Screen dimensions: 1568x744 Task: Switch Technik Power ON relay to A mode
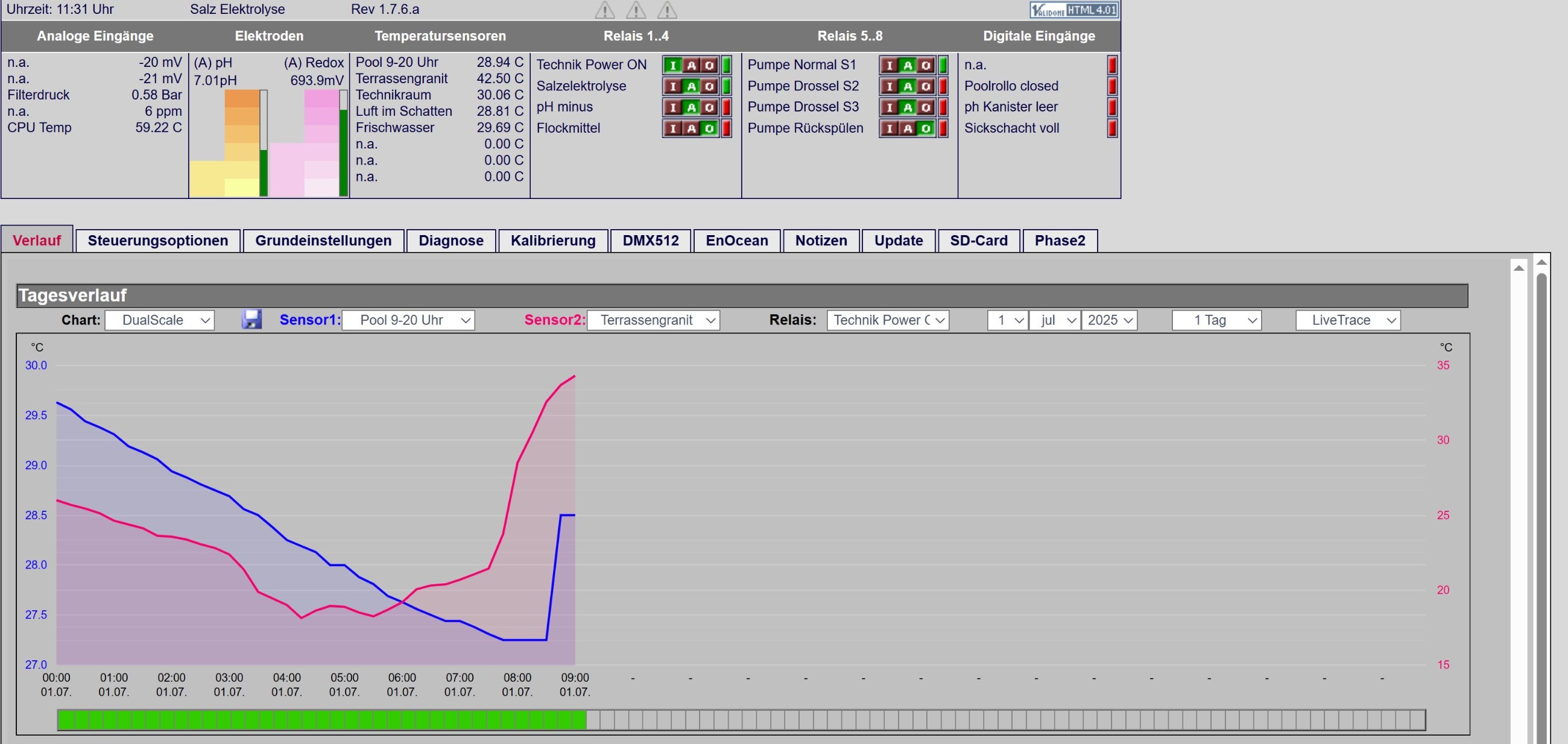(691, 65)
